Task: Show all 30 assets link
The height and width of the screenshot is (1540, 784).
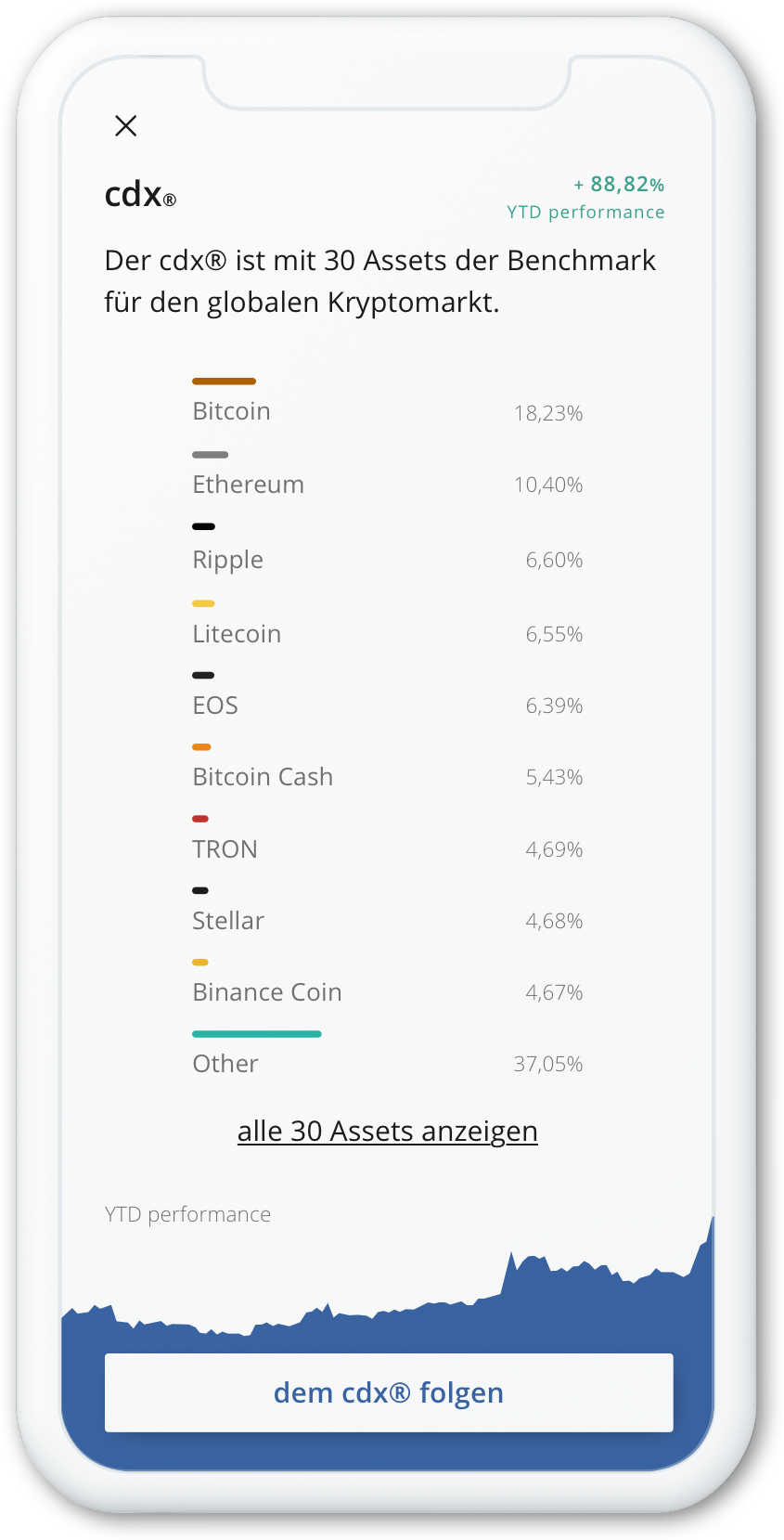Action: point(388,1132)
